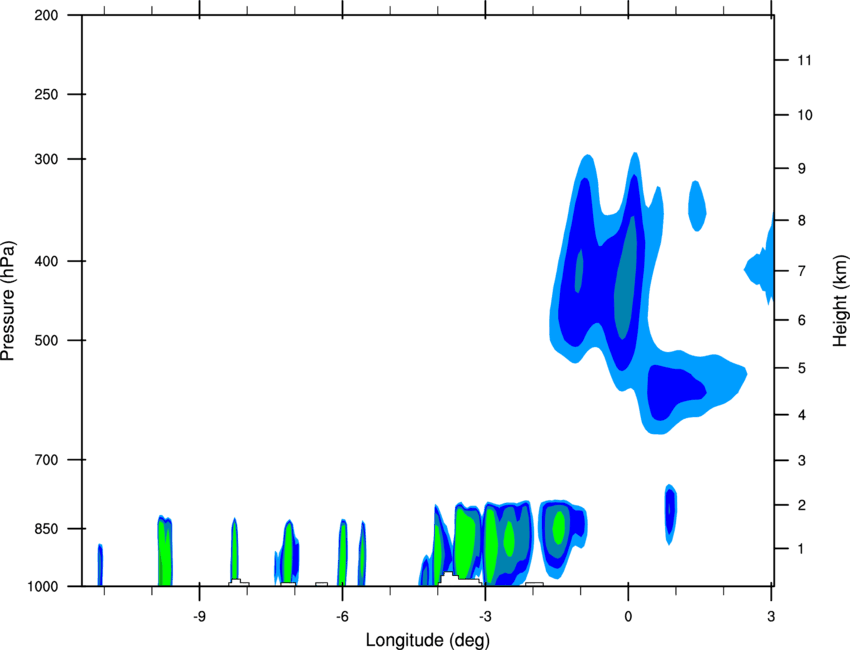Click height tick label 2

click(x=802, y=505)
